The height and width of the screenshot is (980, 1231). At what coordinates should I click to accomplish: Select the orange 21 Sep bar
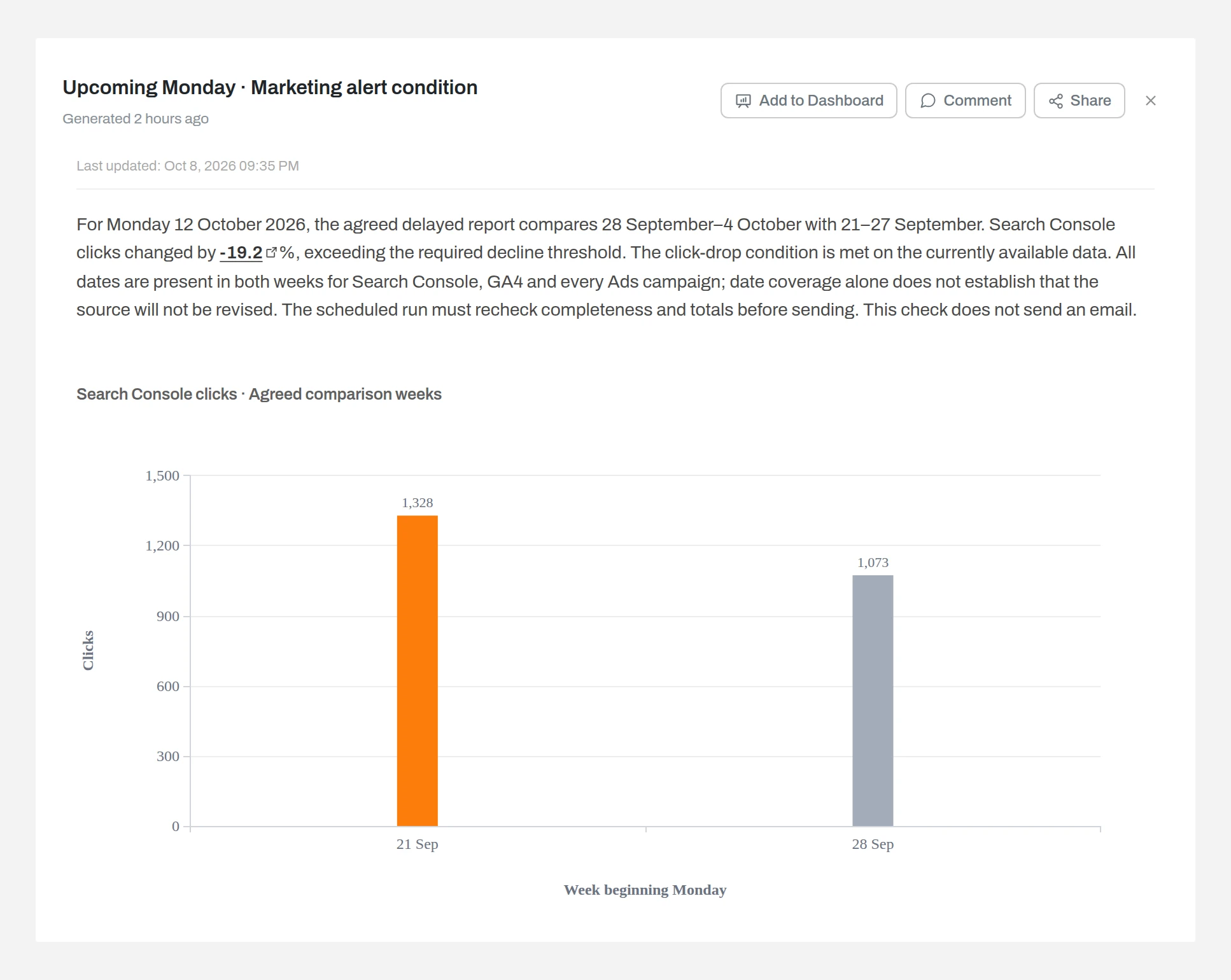tap(418, 671)
